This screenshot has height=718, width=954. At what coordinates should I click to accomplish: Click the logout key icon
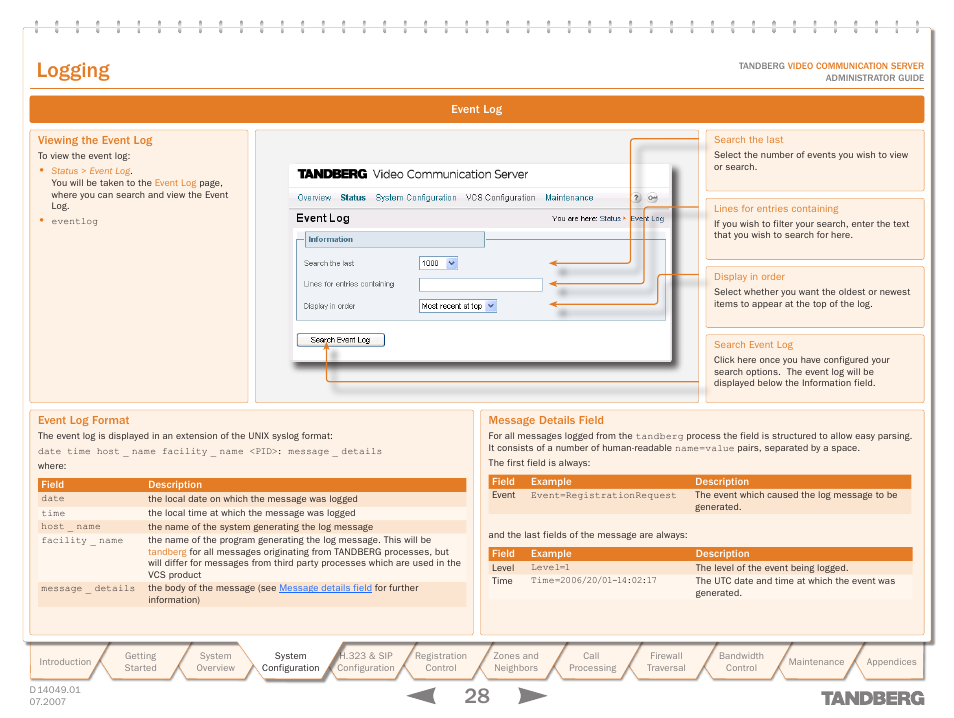click(653, 198)
